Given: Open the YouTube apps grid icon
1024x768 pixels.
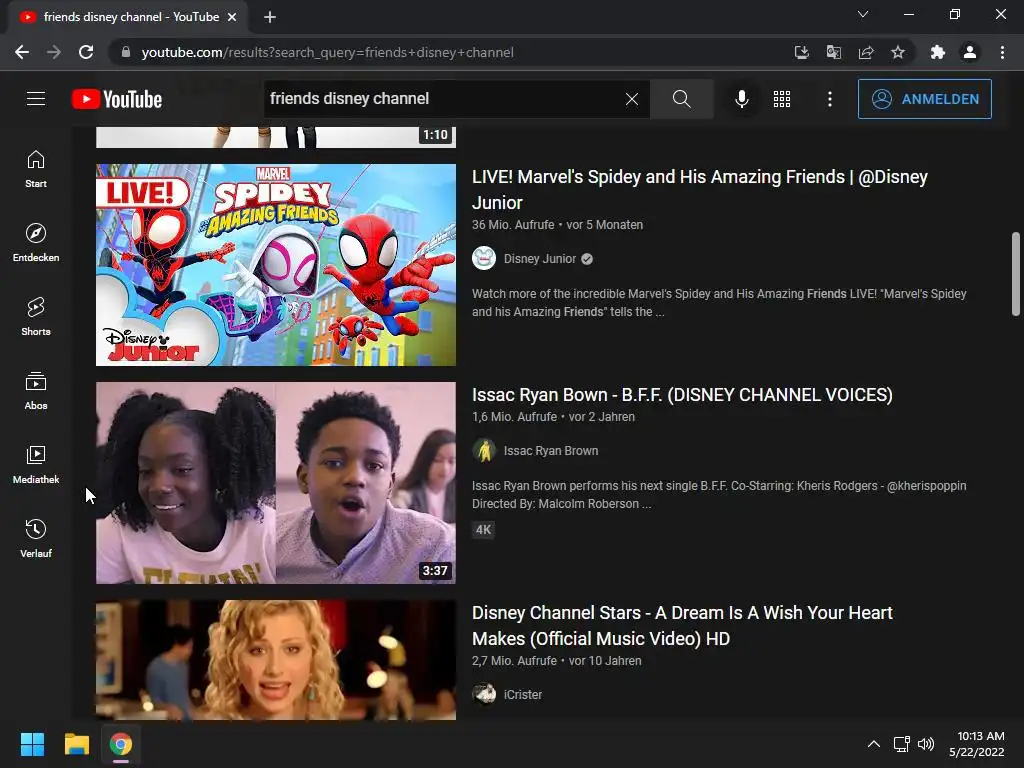Looking at the screenshot, I should pos(782,99).
